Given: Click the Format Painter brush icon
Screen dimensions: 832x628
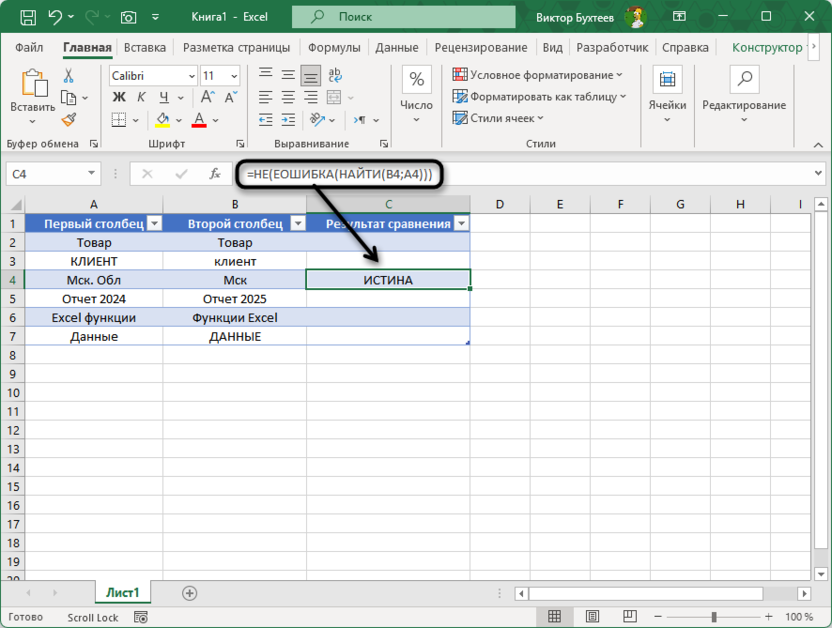Looking at the screenshot, I should (69, 120).
